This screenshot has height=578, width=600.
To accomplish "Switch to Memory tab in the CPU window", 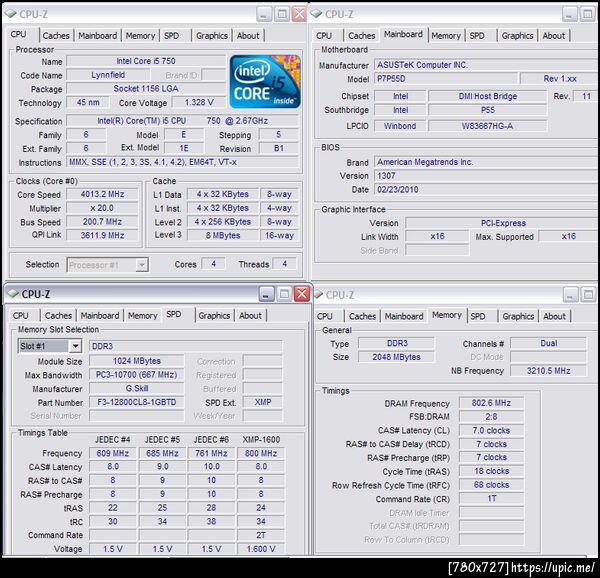I will point(140,36).
